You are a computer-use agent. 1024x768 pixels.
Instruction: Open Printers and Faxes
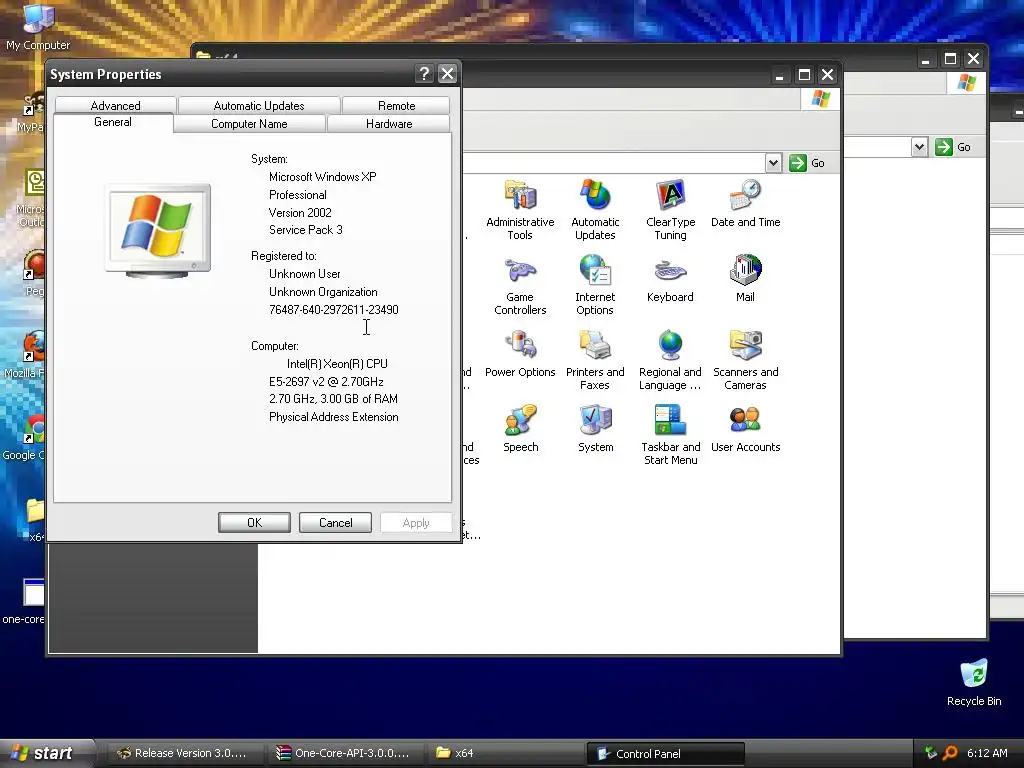pos(595,360)
